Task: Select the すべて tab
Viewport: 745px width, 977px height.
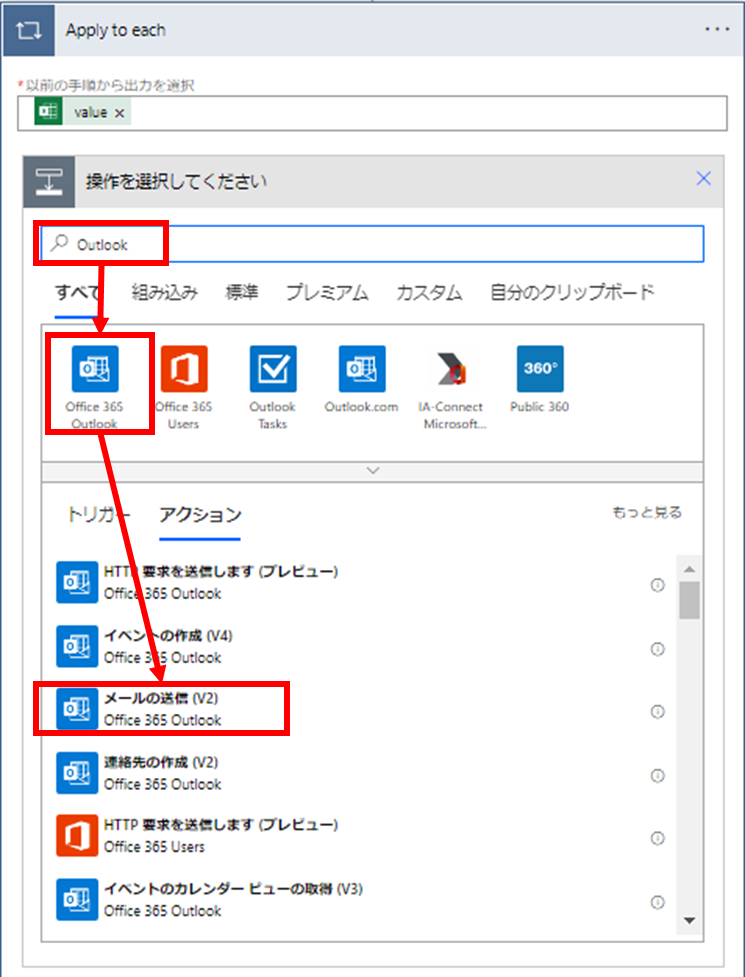Action: [77, 292]
